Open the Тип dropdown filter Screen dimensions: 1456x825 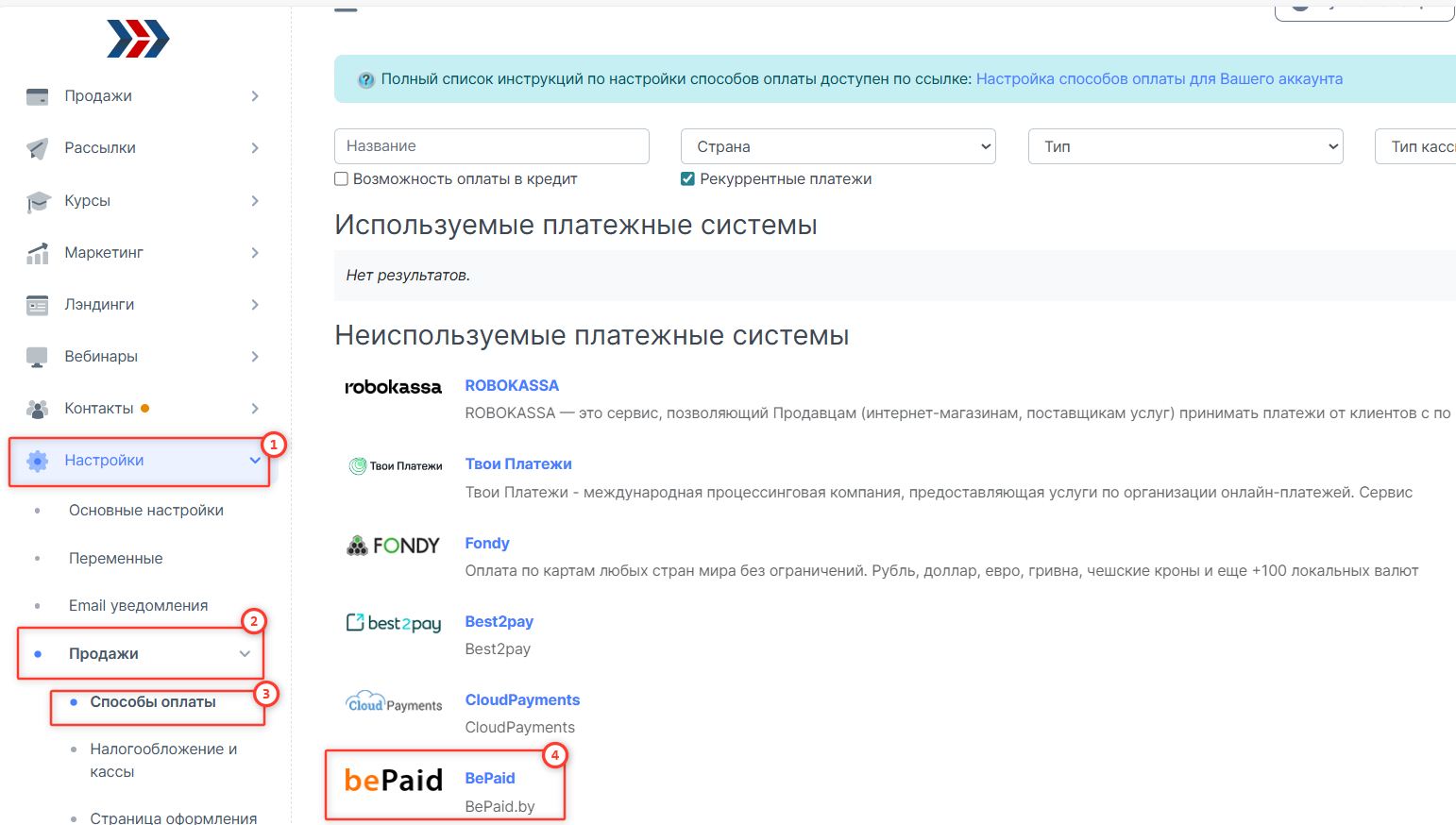coord(1185,146)
